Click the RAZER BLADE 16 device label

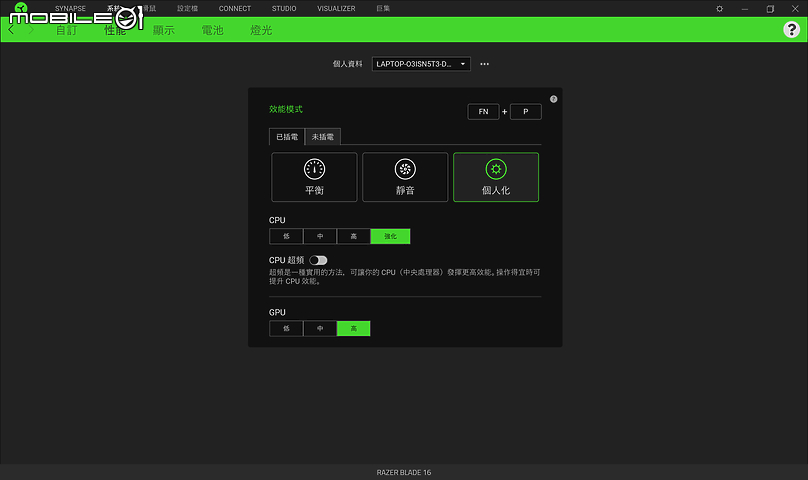(403, 472)
